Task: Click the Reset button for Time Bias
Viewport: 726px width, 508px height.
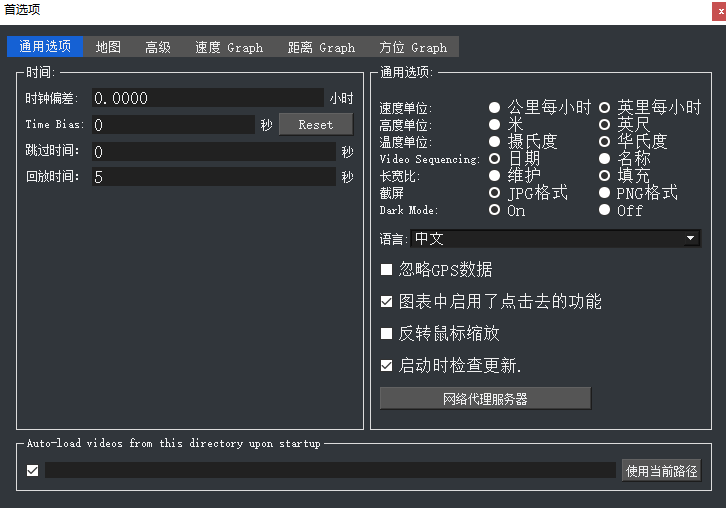Action: [316, 125]
